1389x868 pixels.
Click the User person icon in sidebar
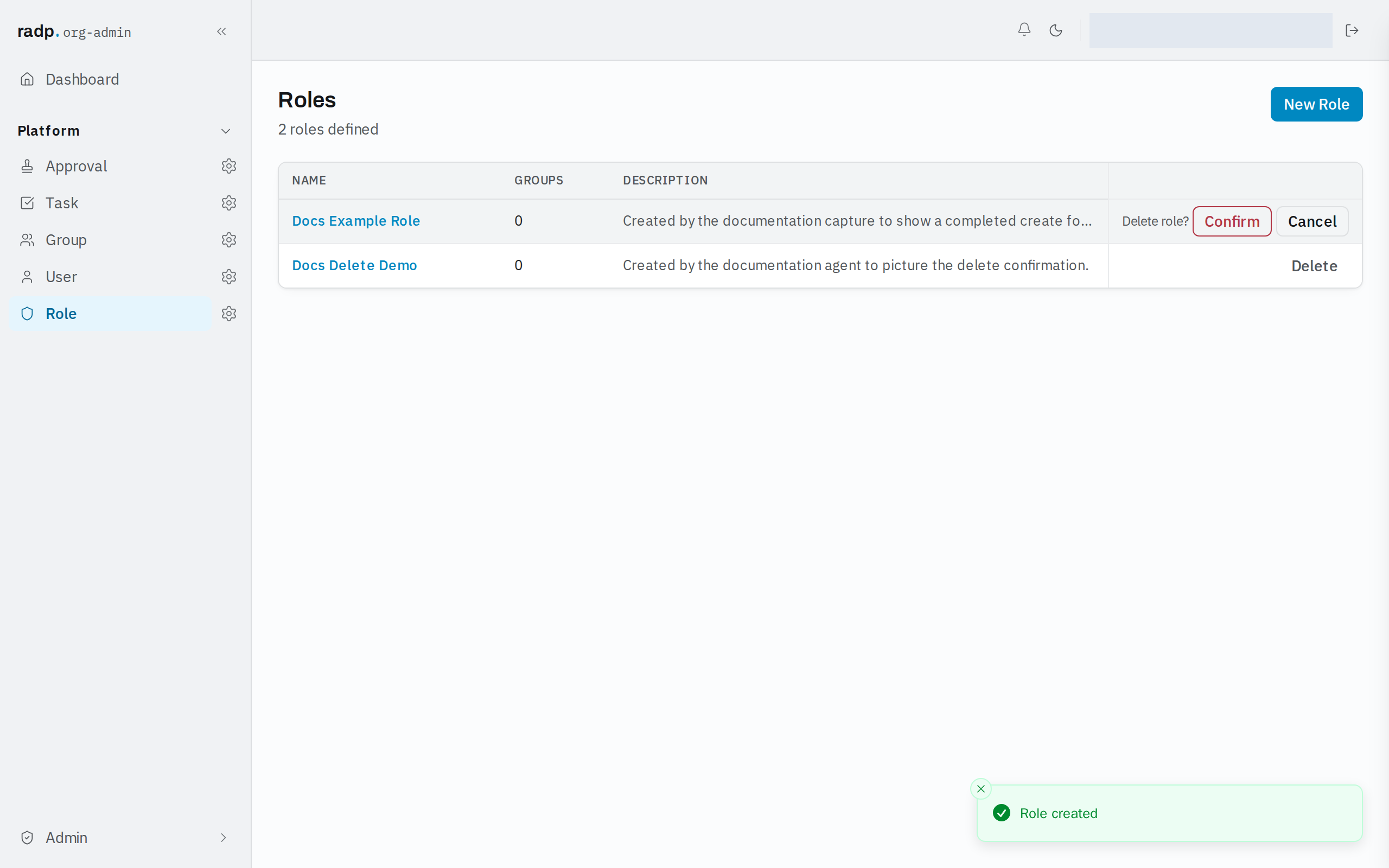(27, 277)
